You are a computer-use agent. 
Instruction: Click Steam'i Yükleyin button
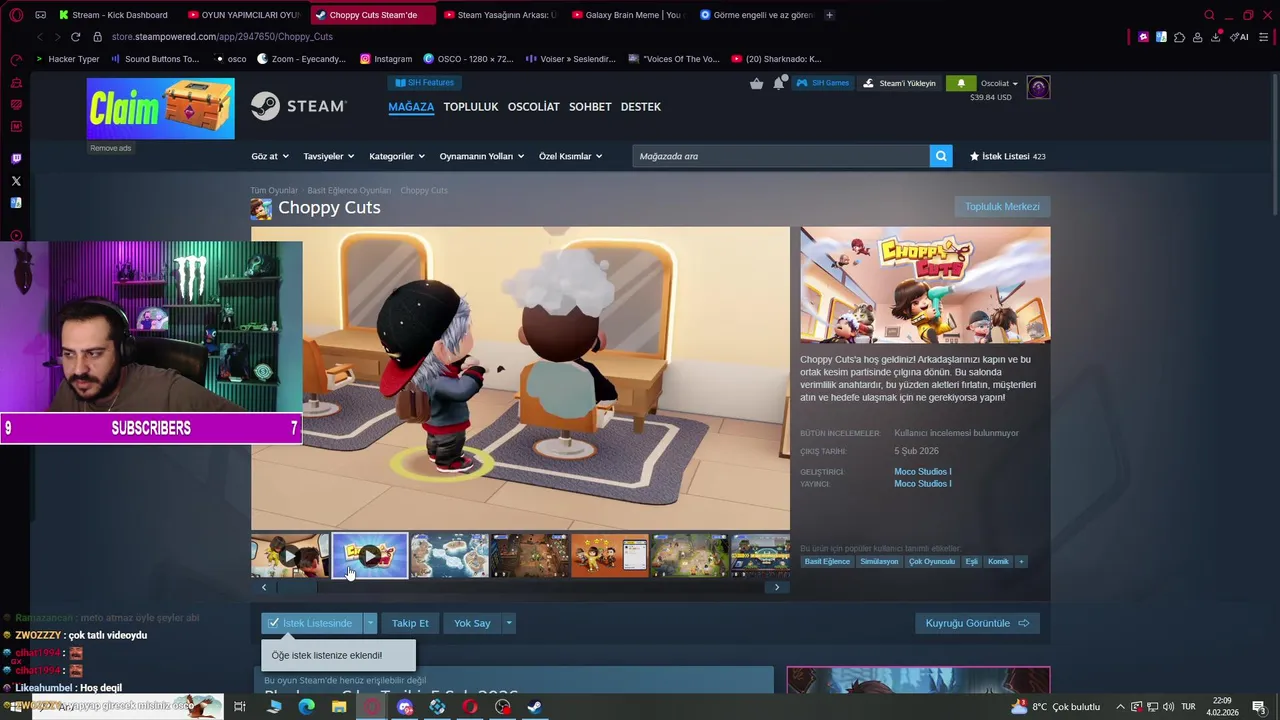899,84
